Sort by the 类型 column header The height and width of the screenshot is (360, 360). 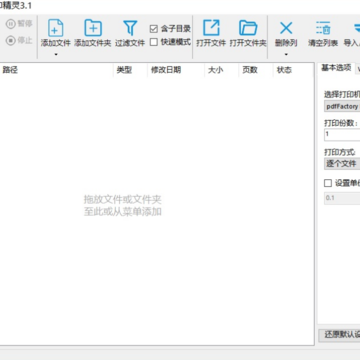coord(130,70)
